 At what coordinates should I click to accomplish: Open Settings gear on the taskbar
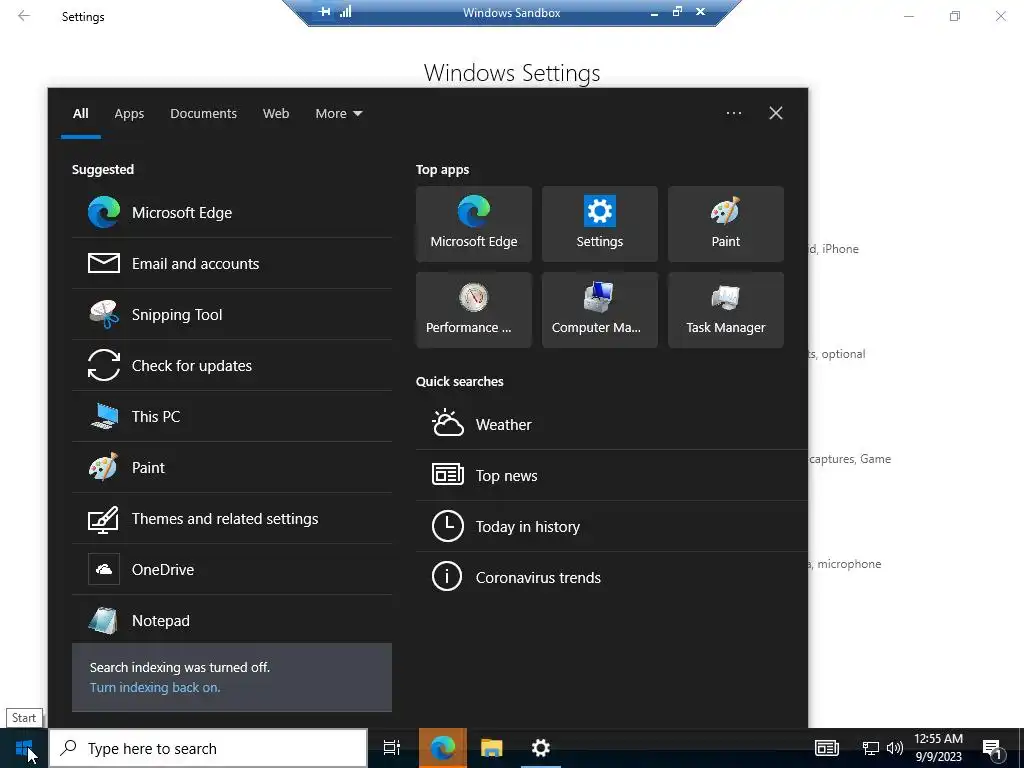[x=541, y=748]
